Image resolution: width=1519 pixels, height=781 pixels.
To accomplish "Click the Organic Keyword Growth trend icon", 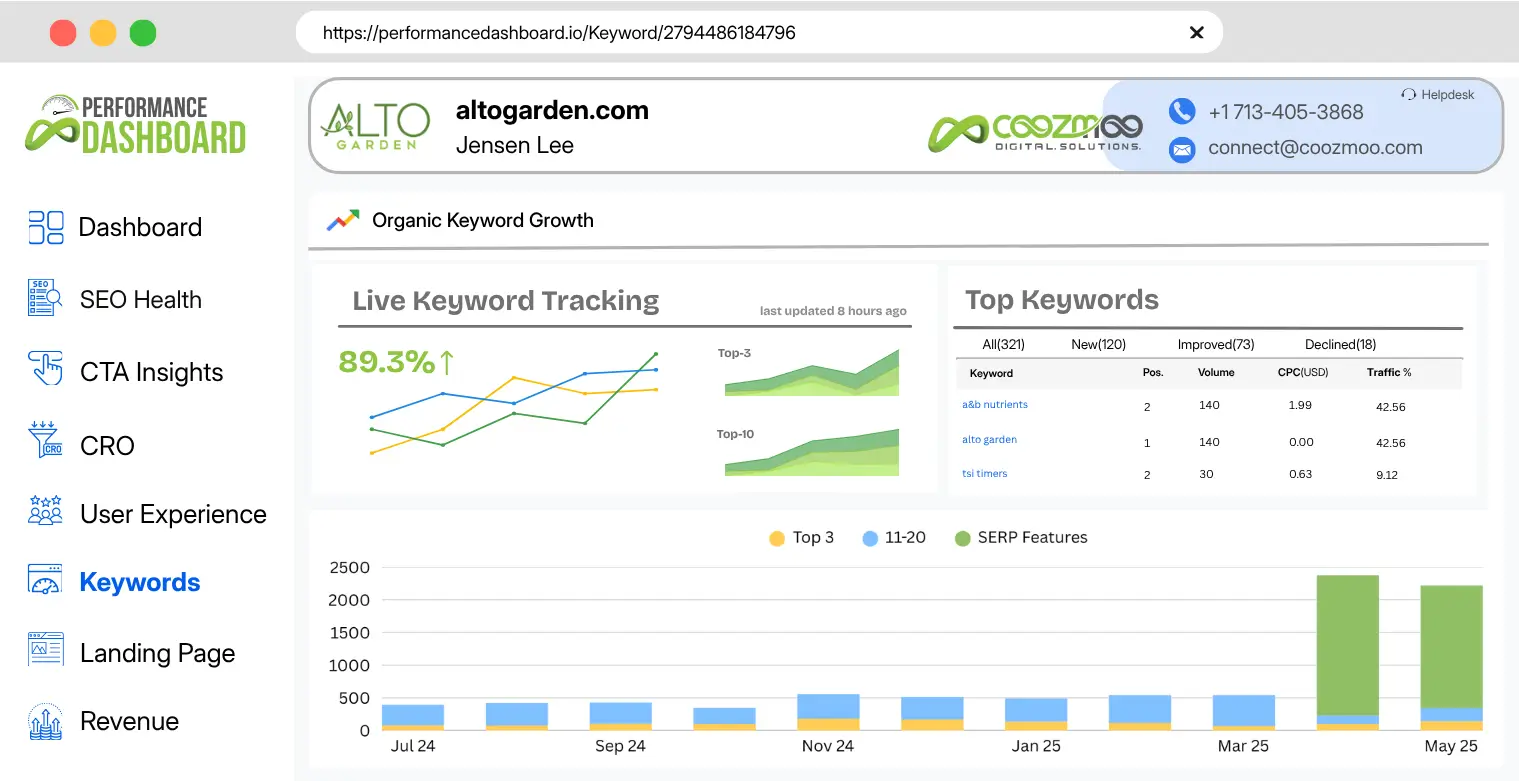I will (x=343, y=220).
